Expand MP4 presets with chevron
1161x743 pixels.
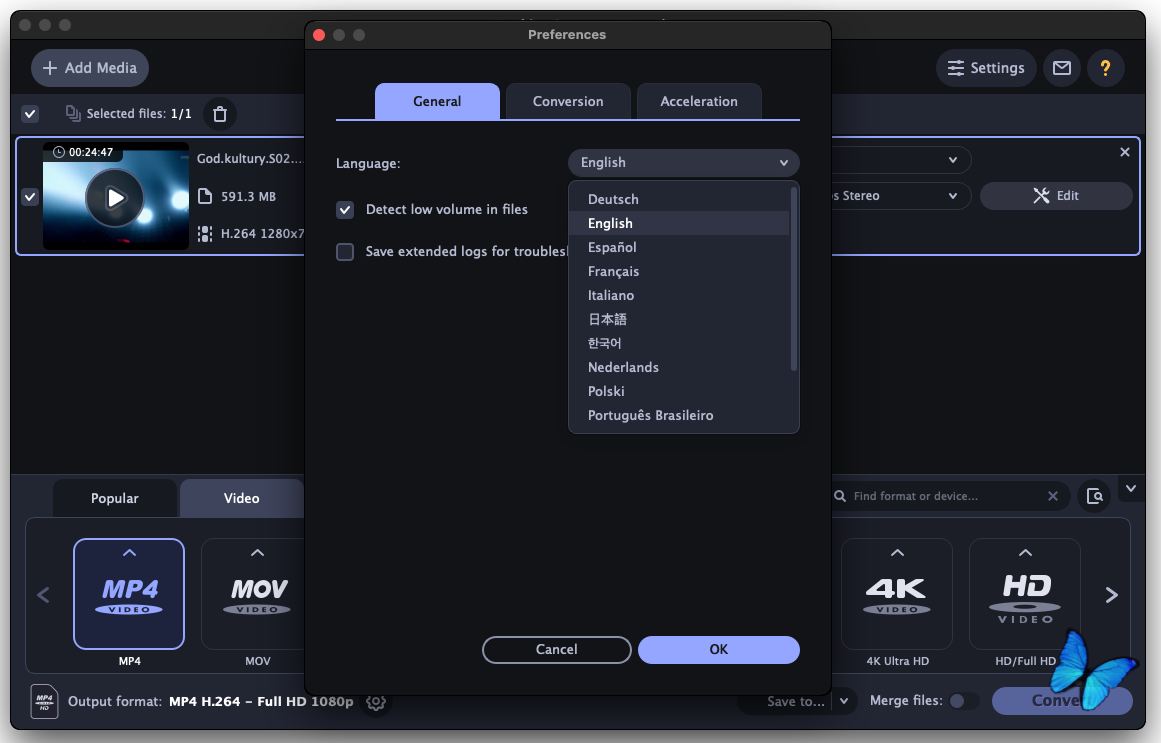pos(129,553)
